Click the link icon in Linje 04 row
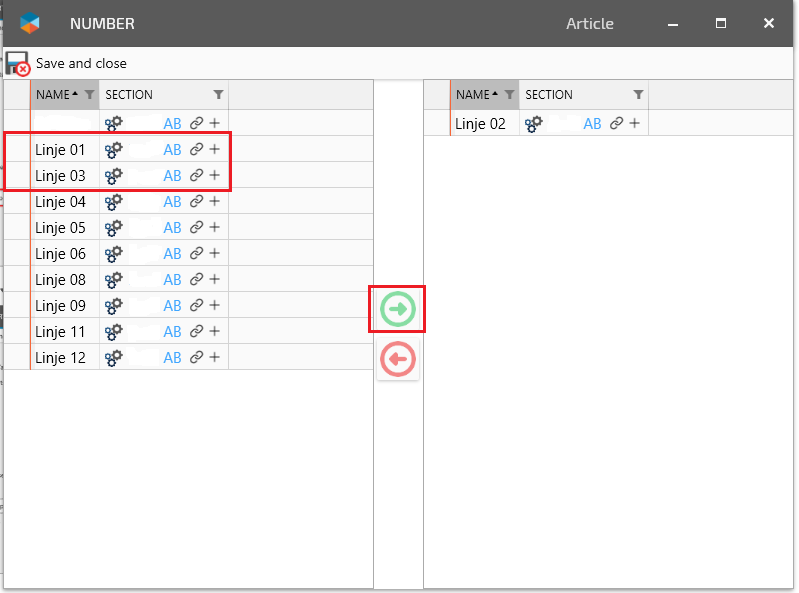This screenshot has height=593, width=799. coord(197,202)
